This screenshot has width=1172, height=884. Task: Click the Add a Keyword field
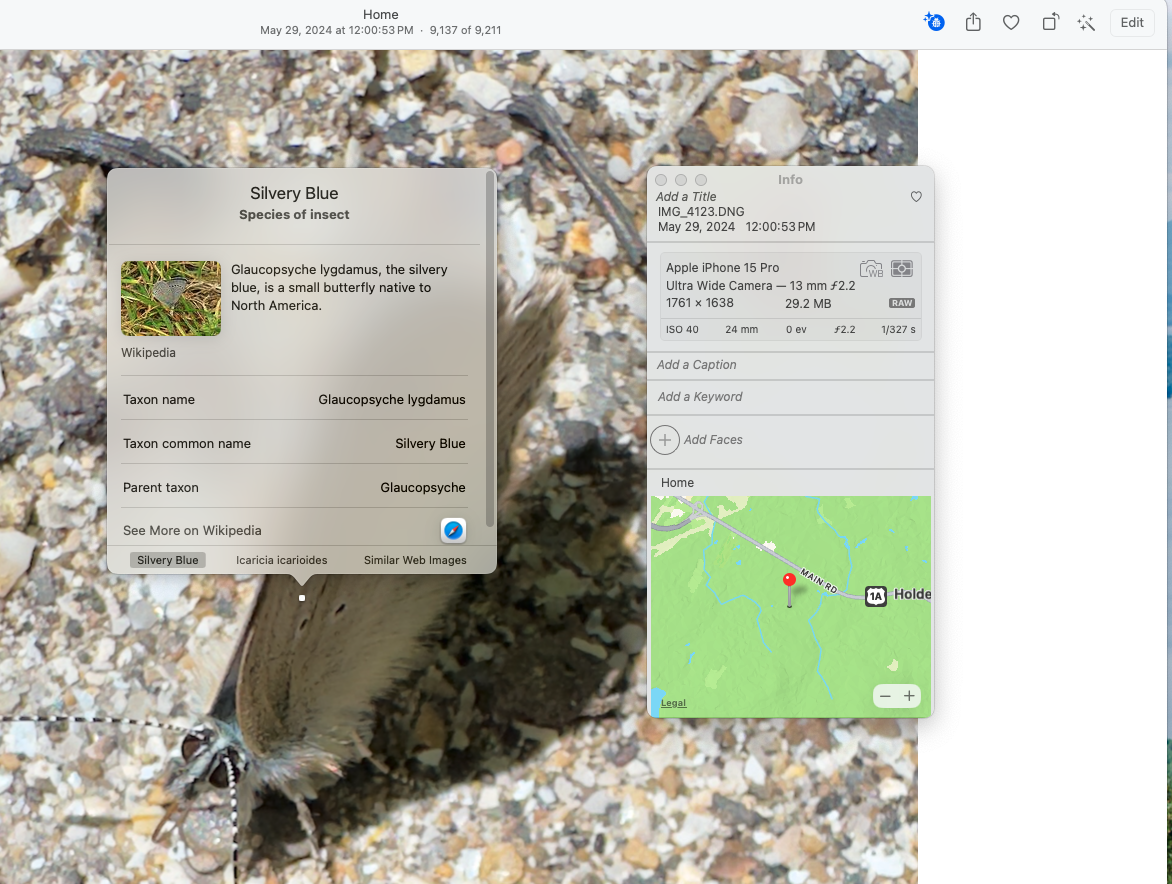(791, 397)
